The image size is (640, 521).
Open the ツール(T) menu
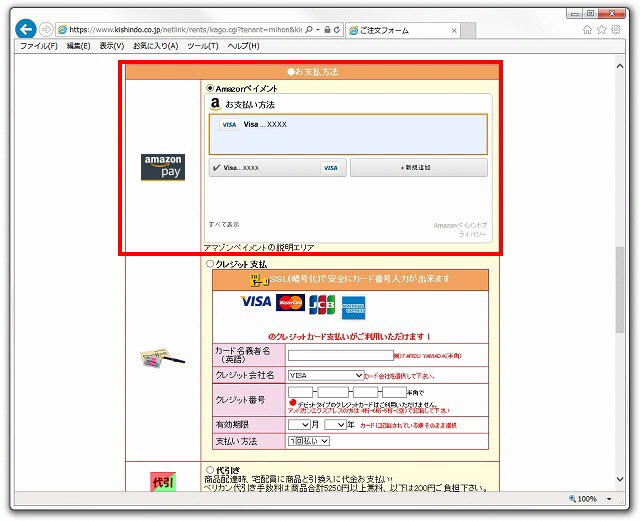click(202, 46)
